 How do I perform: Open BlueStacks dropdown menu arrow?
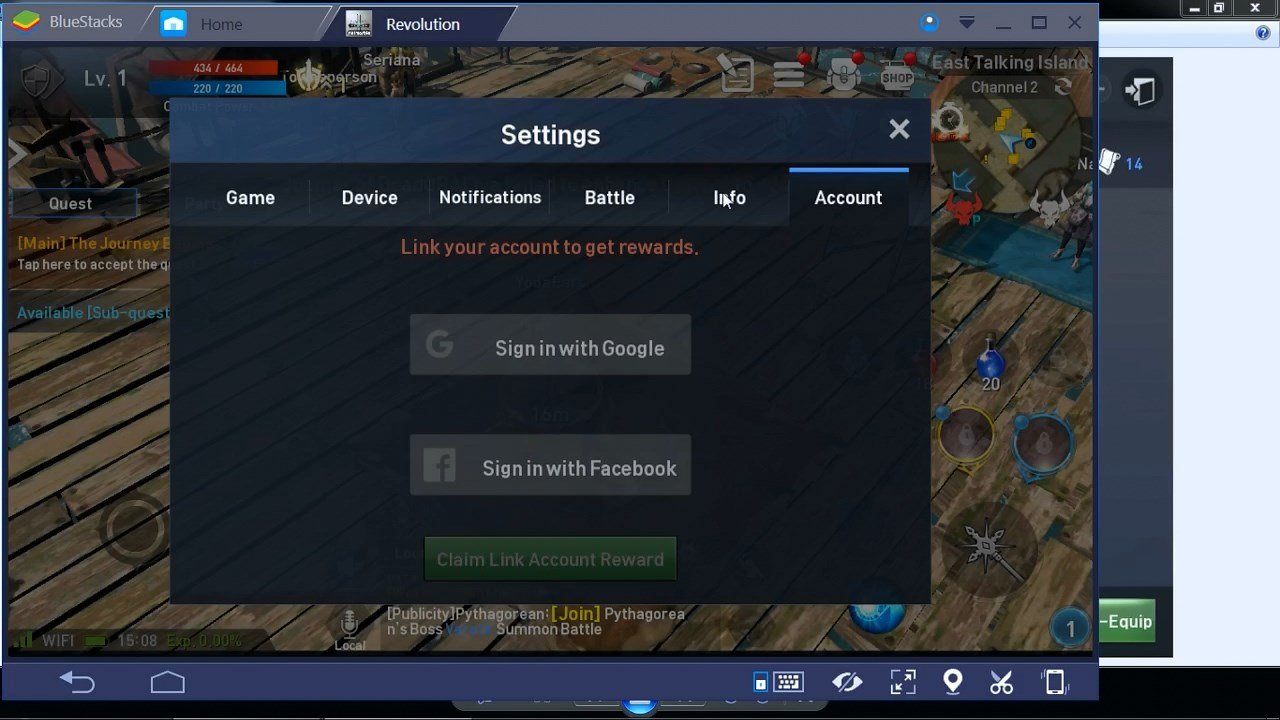(966, 22)
